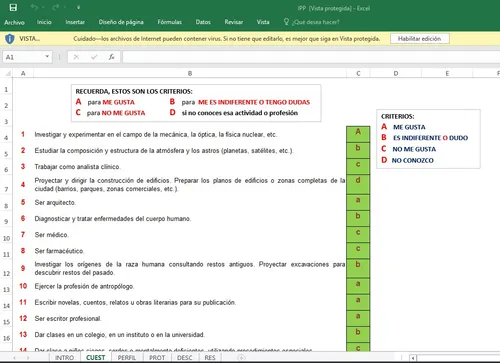Select column E header
The width and height of the screenshot is (500, 363).
click(x=447, y=73)
